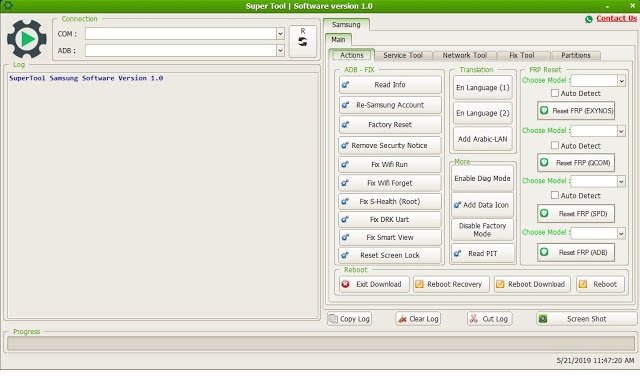Screen dimensions: 640x376
Task: Click the En Language (2) button
Action: pos(482,113)
